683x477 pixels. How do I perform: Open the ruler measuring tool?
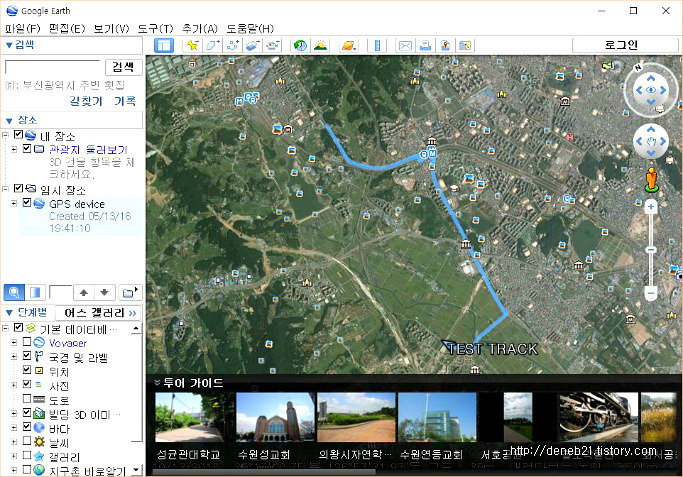(377, 45)
